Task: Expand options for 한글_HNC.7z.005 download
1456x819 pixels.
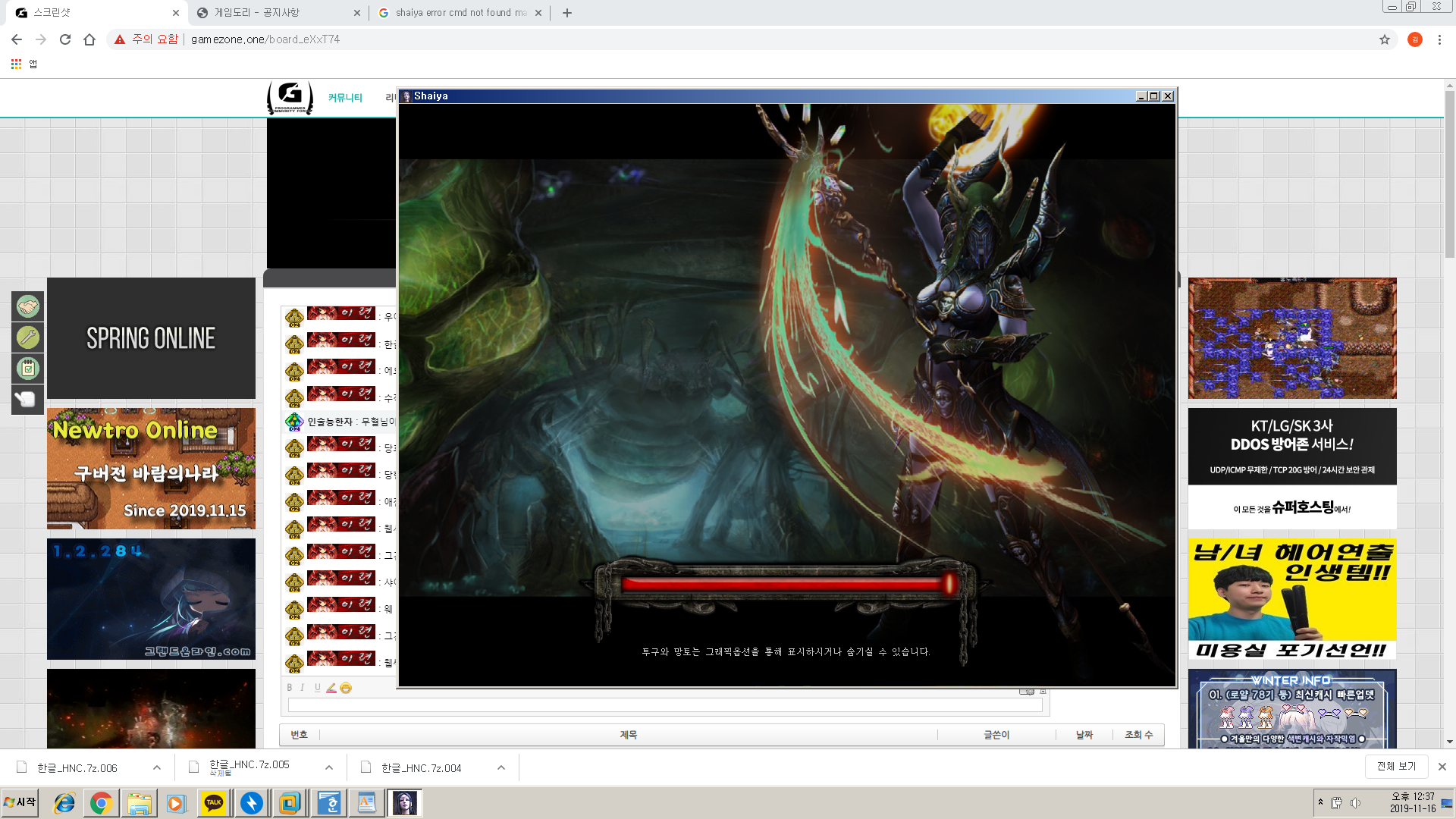Action: click(x=329, y=767)
